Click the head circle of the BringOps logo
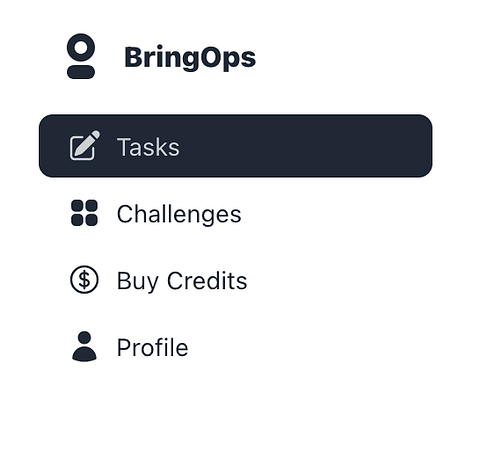This screenshot has height=473, width=480. pyautogui.click(x=81, y=47)
